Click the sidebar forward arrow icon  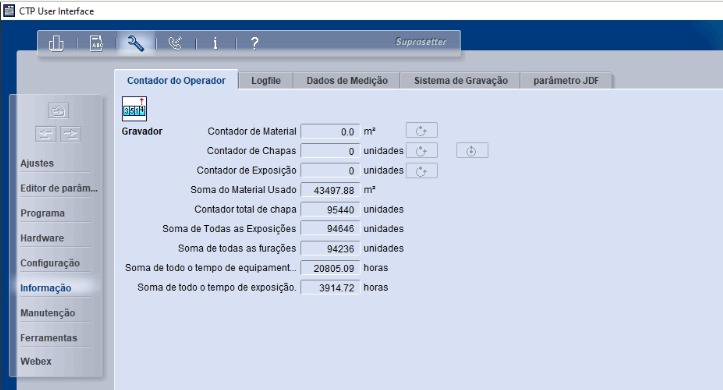tap(71, 134)
